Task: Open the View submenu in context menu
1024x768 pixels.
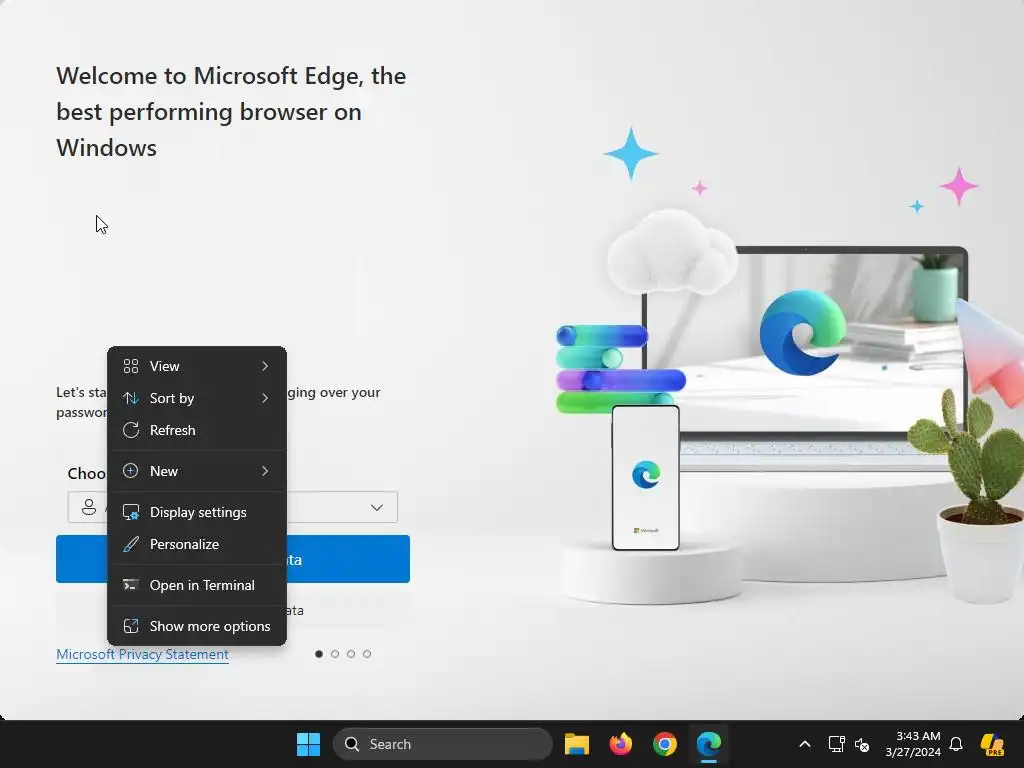Action: tap(197, 366)
